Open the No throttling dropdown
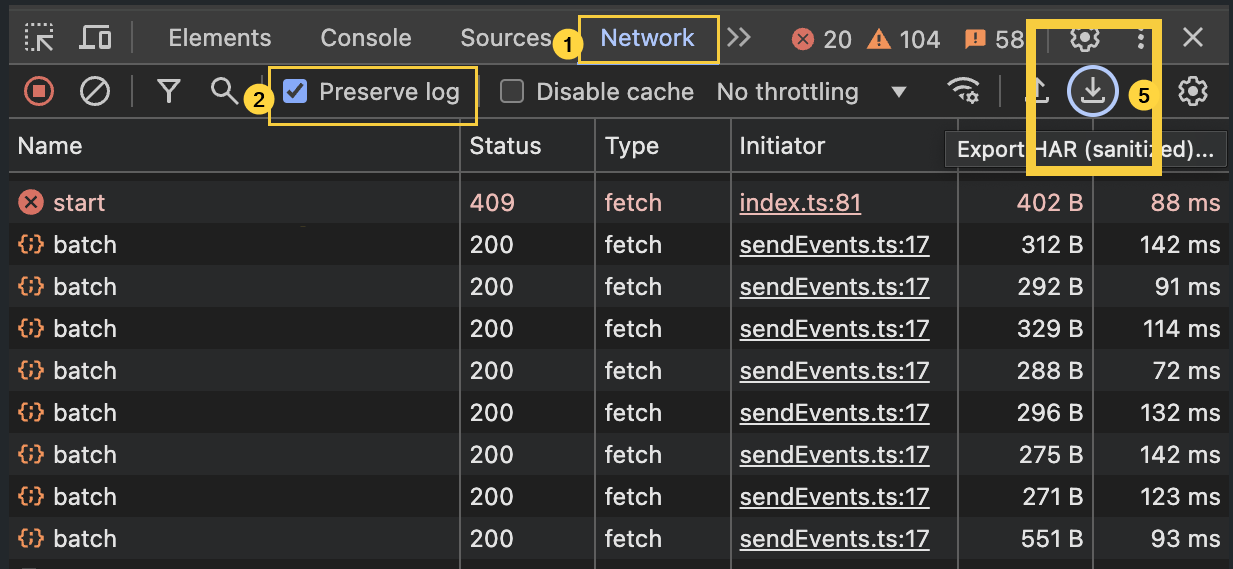Screen dimensions: 1233x569 (811, 92)
